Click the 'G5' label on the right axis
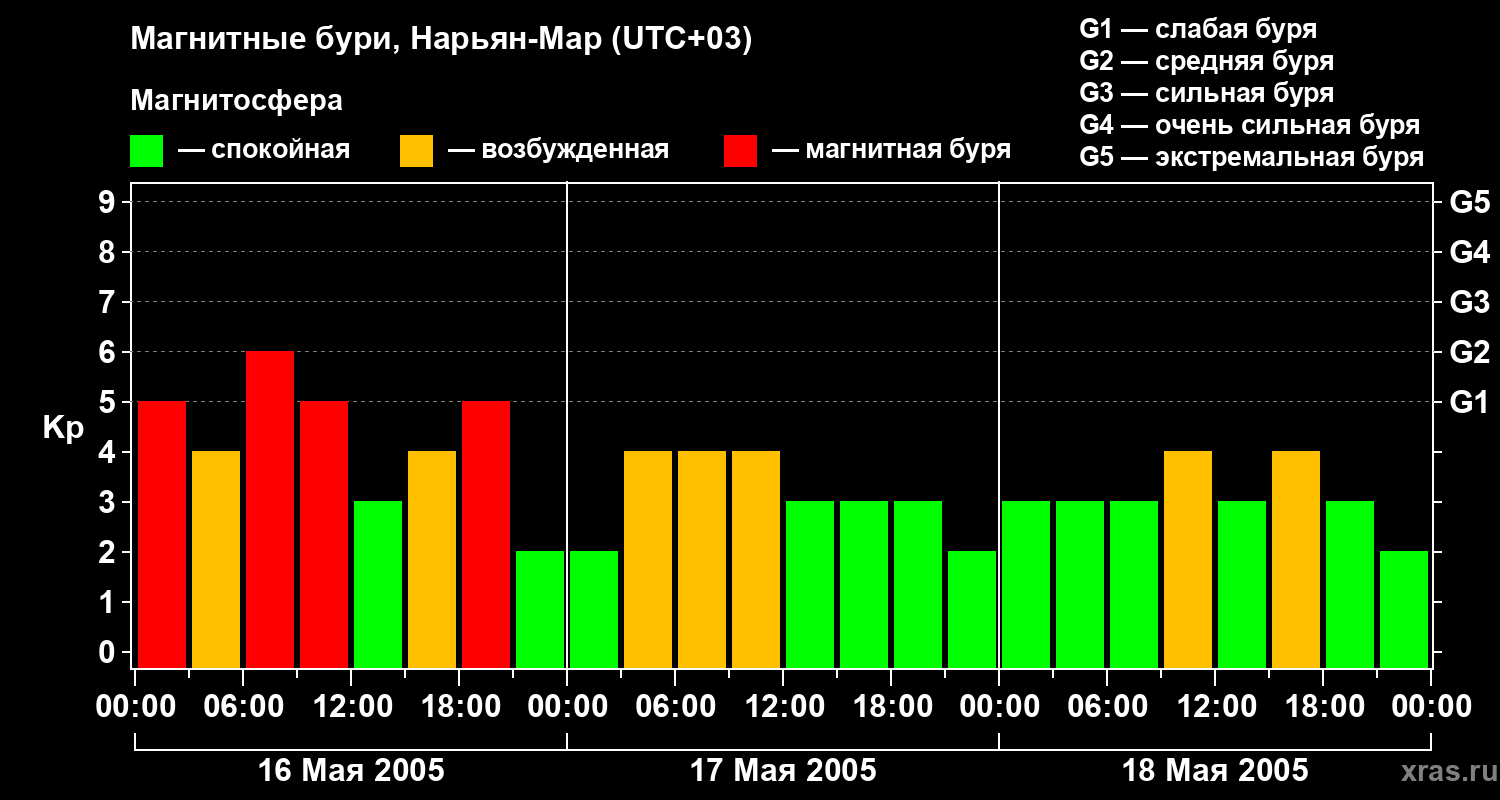This screenshot has width=1500, height=800. coord(1469,203)
